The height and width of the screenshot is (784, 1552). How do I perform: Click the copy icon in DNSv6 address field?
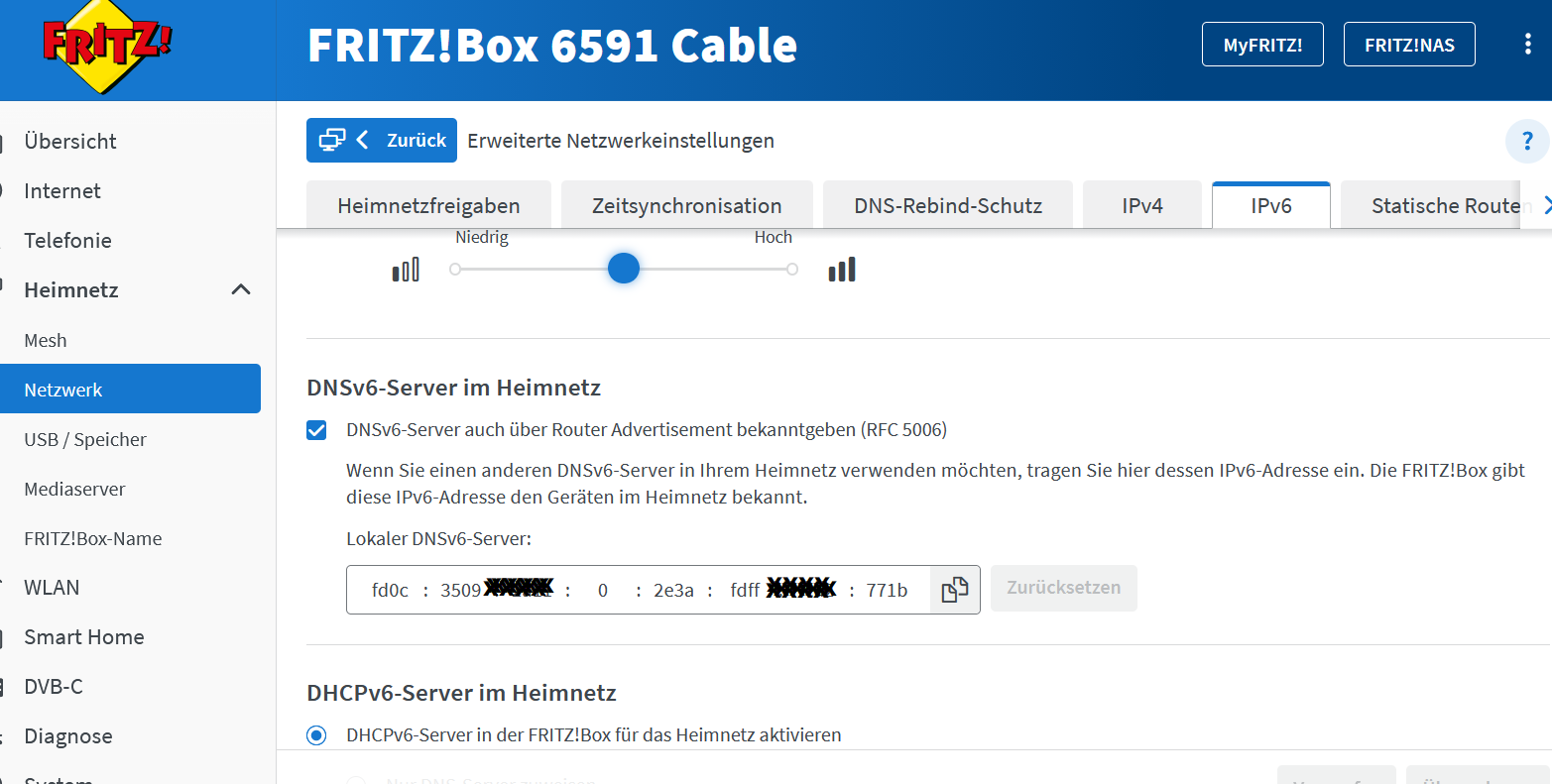(954, 590)
